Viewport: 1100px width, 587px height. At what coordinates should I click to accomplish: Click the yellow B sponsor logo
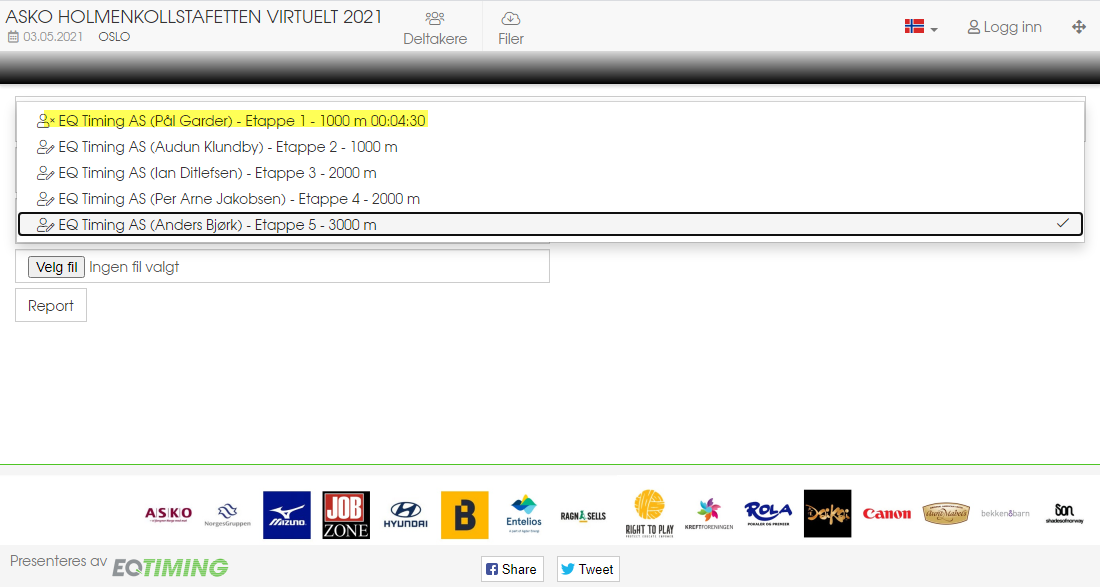point(464,515)
